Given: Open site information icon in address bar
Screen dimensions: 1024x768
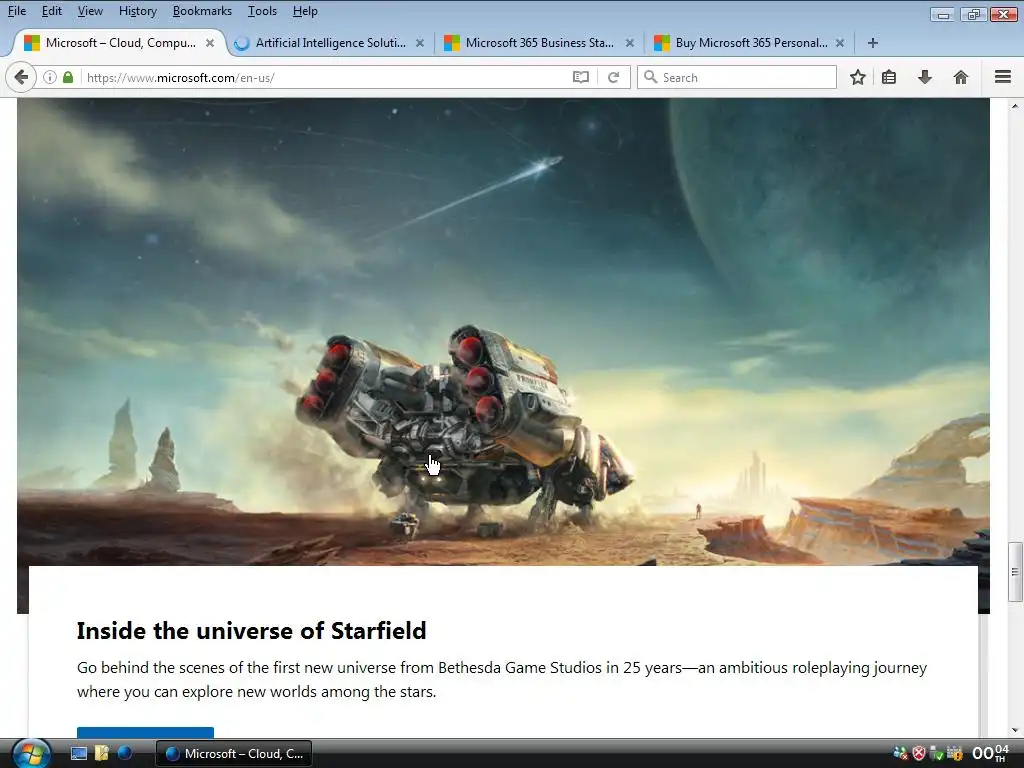Looking at the screenshot, I should [50, 77].
